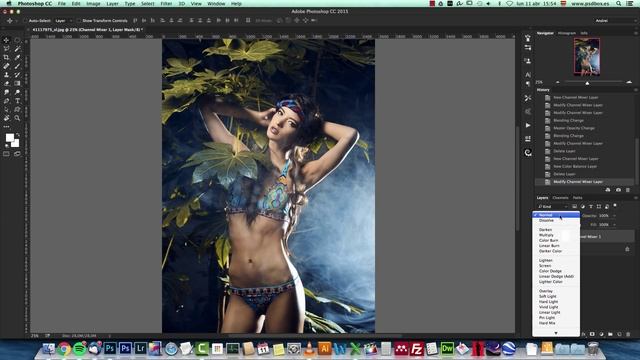Toggle Quick Mask mode icon
Viewport: 640px width, 360px height.
[x=6, y=154]
